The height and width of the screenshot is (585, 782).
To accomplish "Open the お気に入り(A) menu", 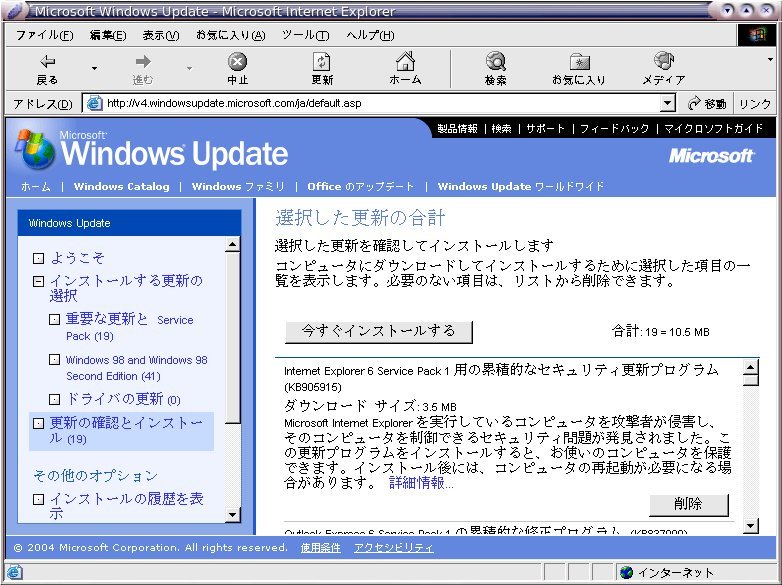I will [x=230, y=35].
